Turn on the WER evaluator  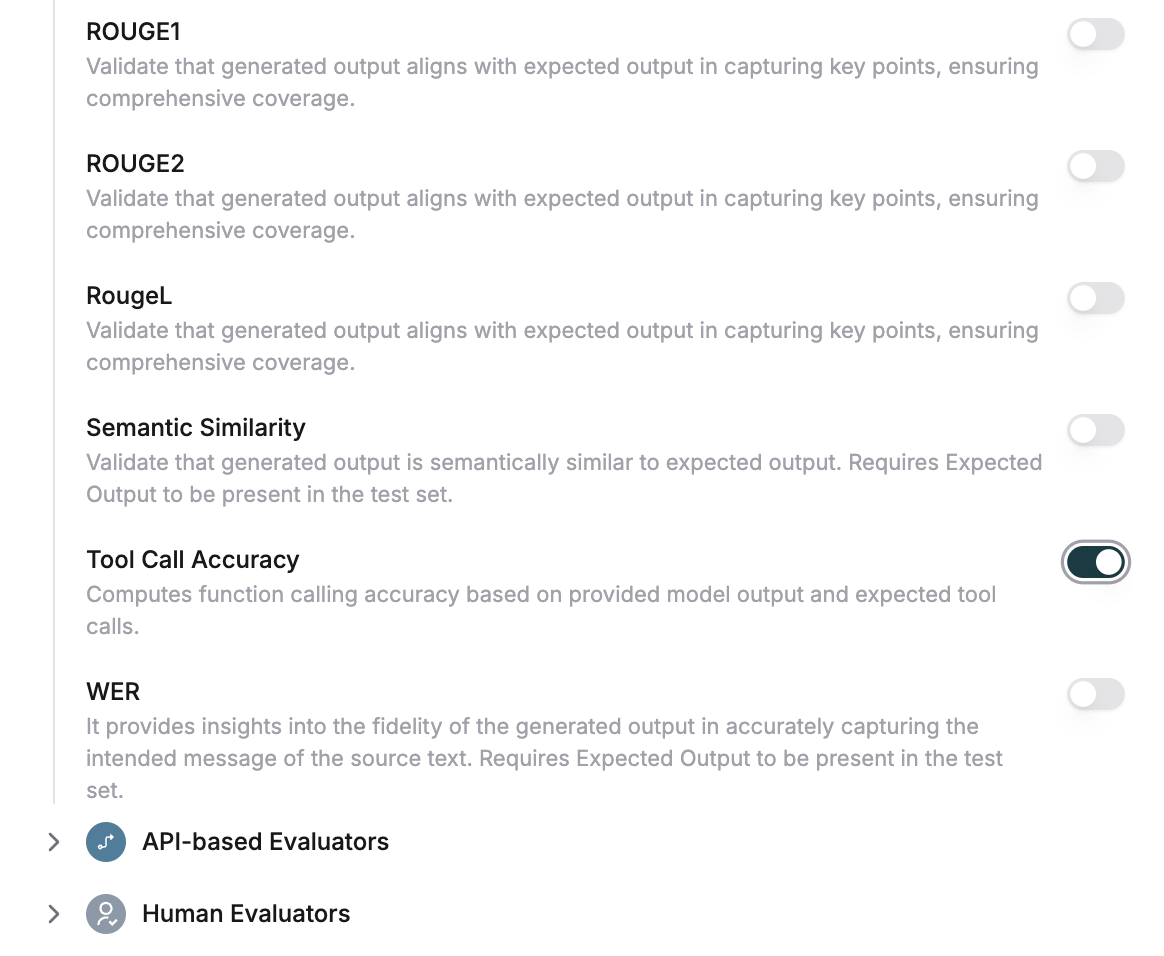coord(1095,694)
